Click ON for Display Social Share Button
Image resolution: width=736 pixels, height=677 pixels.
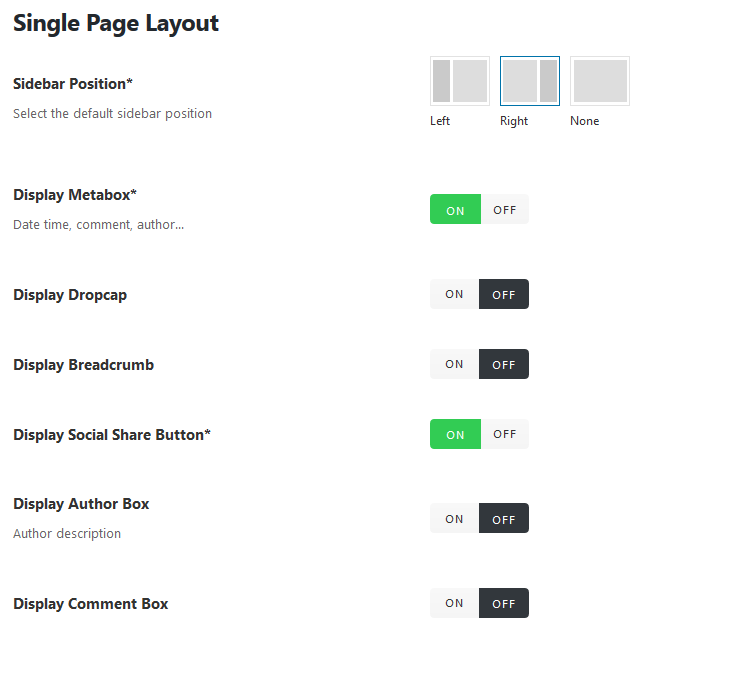pyautogui.click(x=455, y=435)
